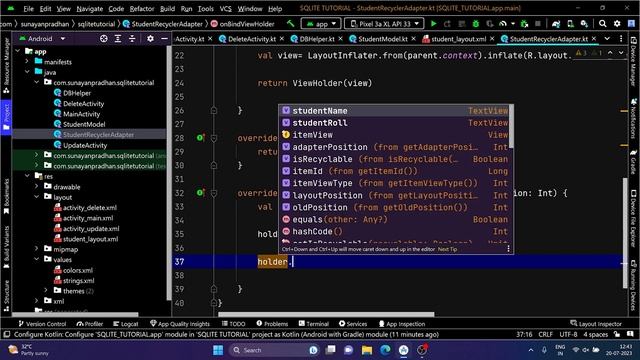Expand the manifests folder
The height and width of the screenshot is (360, 640).
coord(27,61)
